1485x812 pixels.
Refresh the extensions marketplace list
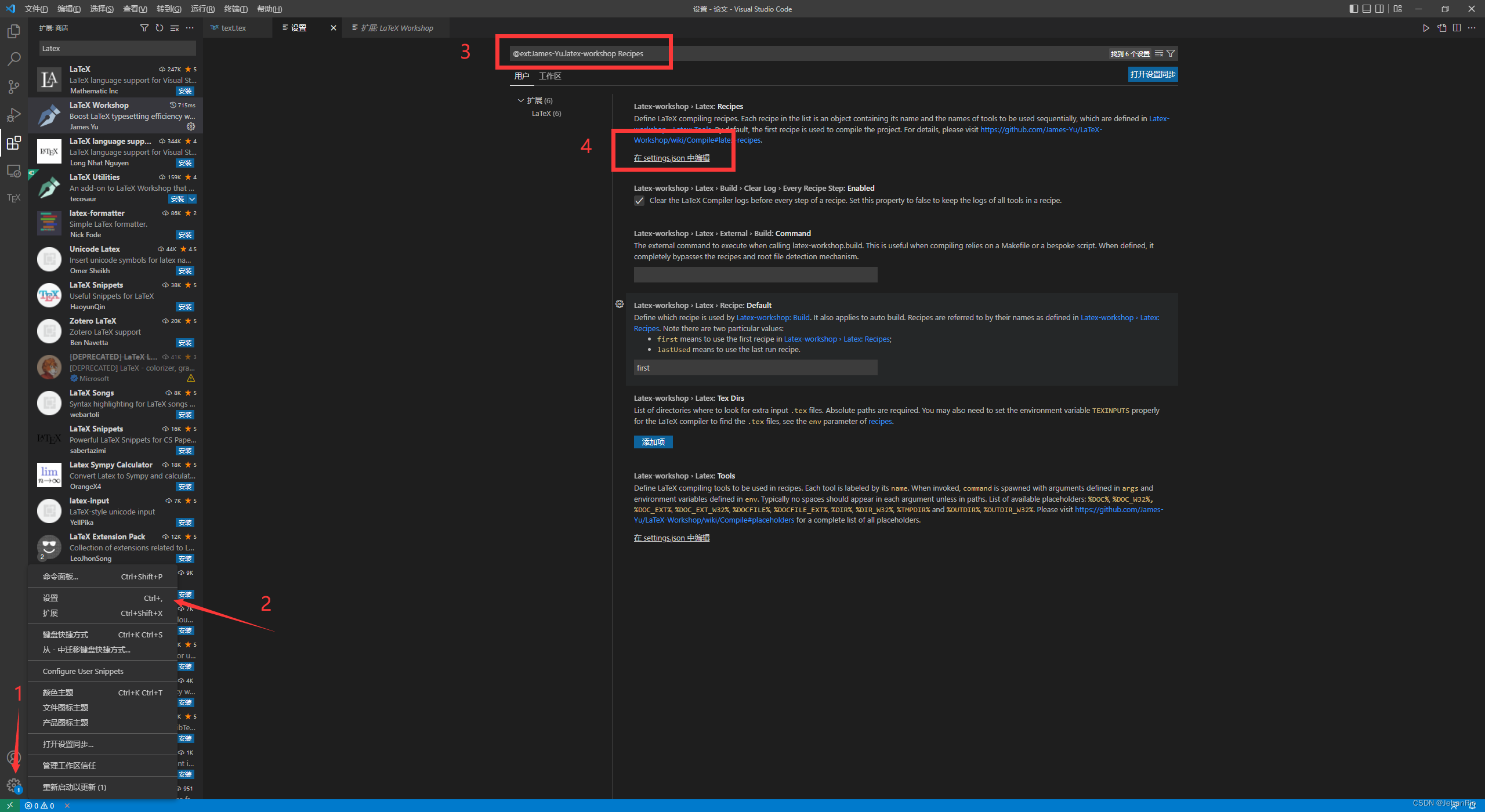(160, 28)
